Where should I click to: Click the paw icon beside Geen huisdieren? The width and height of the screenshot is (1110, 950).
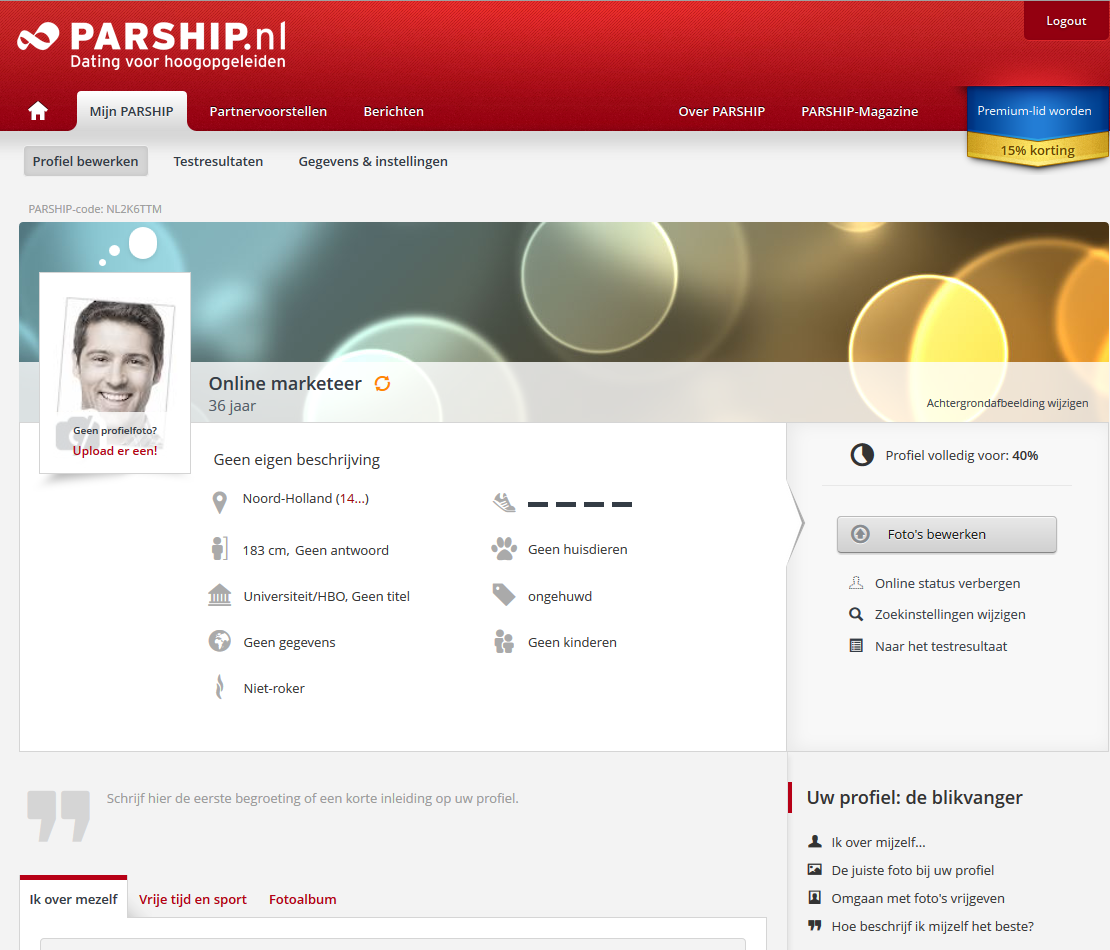pos(504,549)
